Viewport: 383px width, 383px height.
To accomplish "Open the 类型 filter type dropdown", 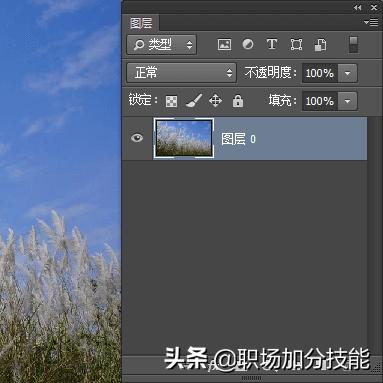I will point(162,45).
